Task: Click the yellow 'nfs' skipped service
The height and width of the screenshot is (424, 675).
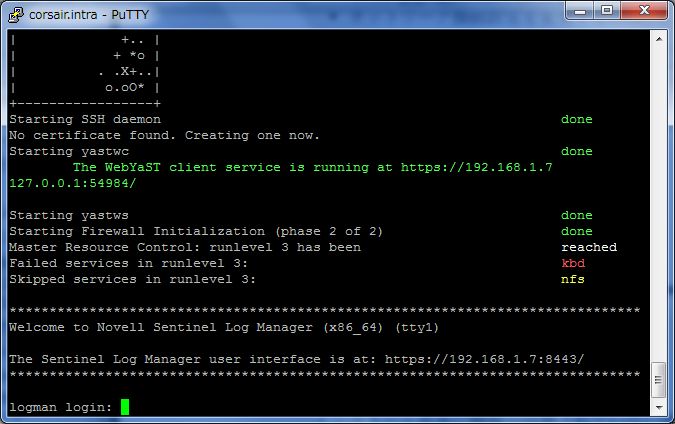Action: pyautogui.click(x=573, y=279)
